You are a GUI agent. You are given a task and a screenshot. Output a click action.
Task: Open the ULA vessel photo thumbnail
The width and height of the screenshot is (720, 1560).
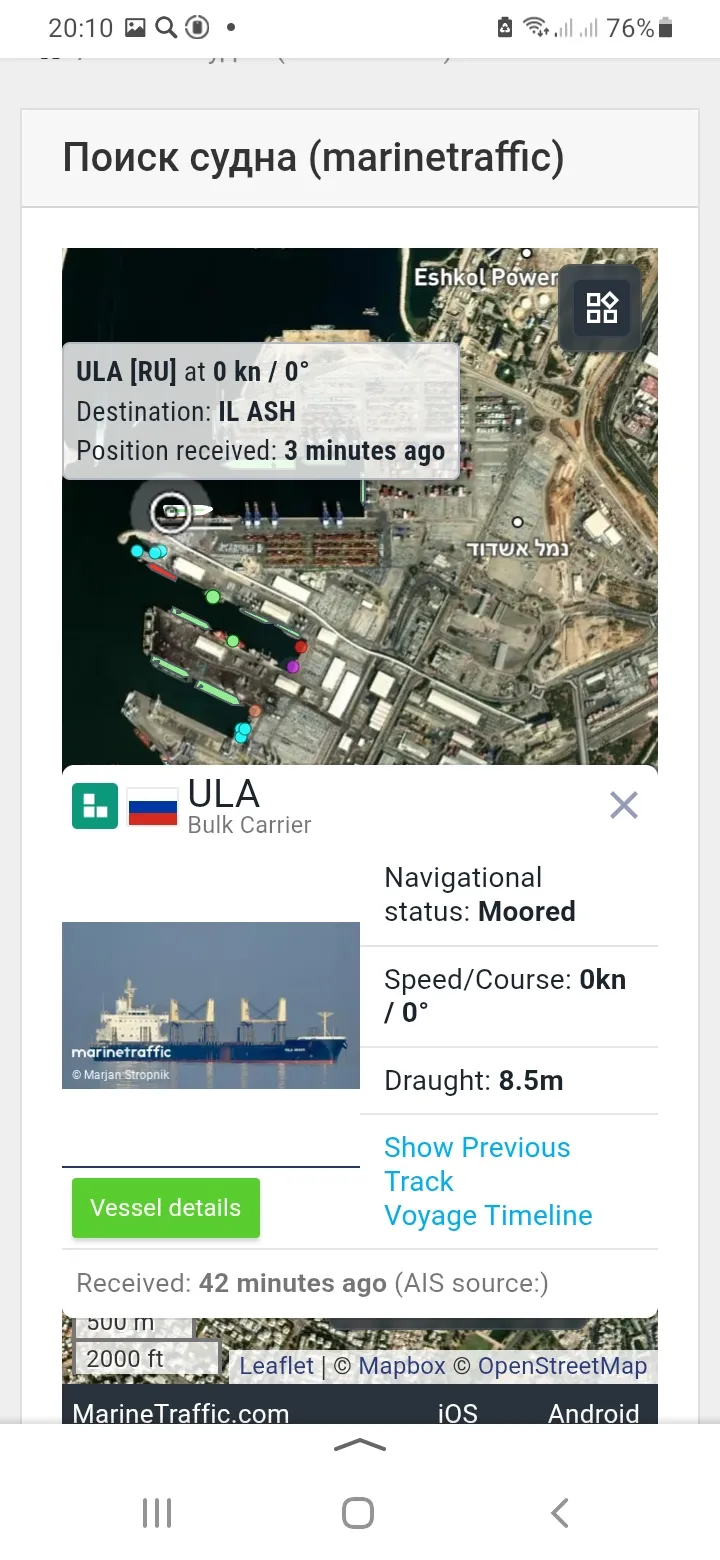tap(211, 1005)
